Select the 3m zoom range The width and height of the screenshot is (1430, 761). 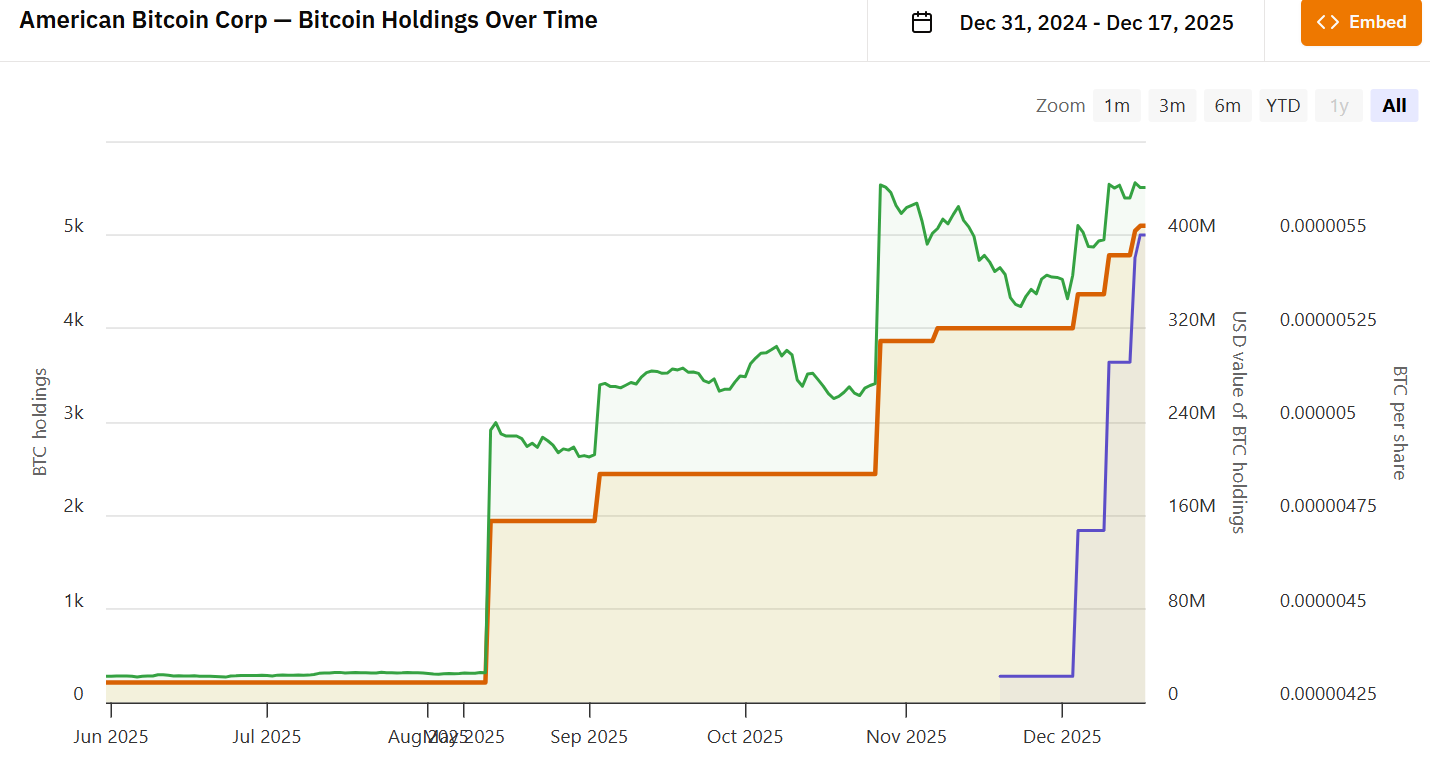(1172, 105)
